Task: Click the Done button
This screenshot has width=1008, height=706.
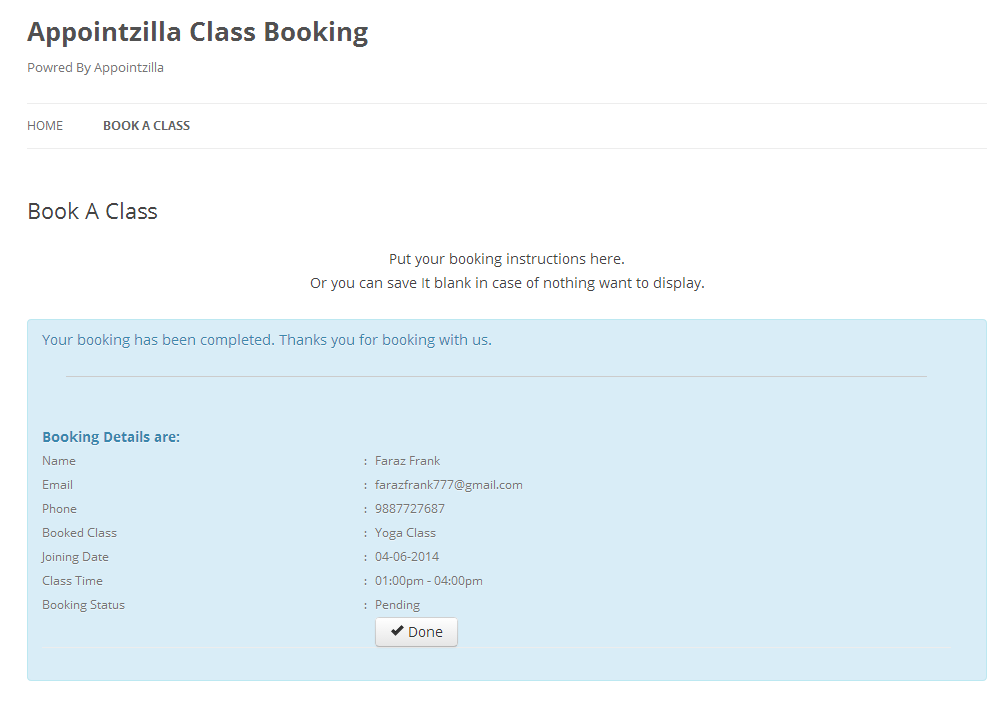Action: pyautogui.click(x=417, y=632)
